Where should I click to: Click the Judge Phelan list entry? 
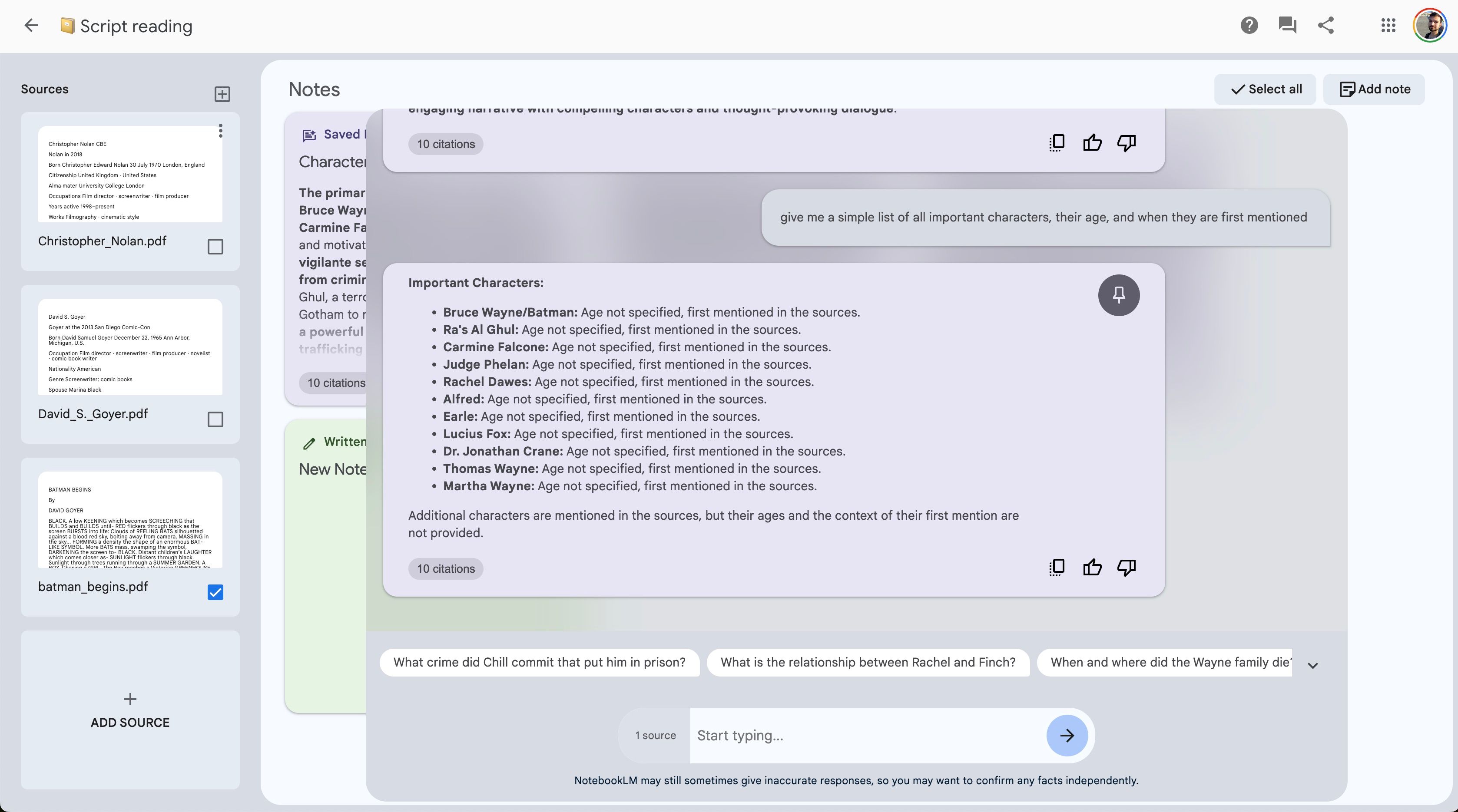coord(626,364)
